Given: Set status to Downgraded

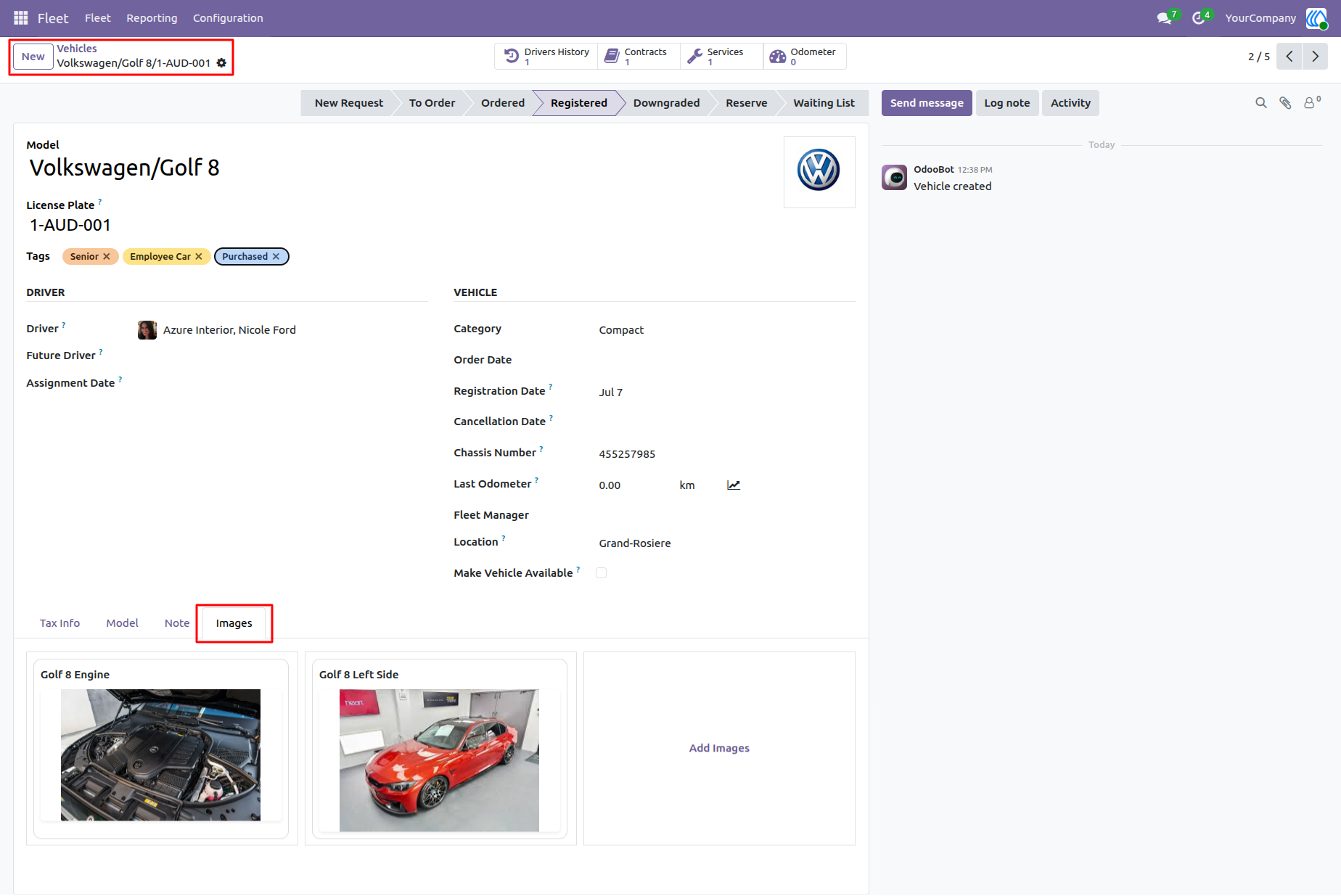Looking at the screenshot, I should (666, 103).
